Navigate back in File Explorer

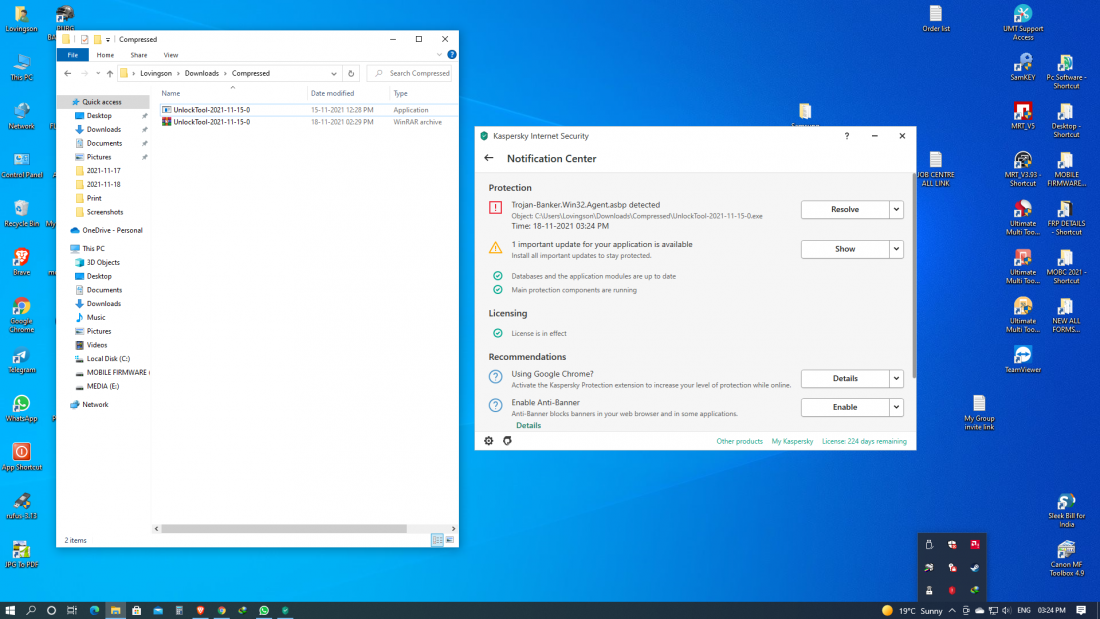[x=67, y=73]
